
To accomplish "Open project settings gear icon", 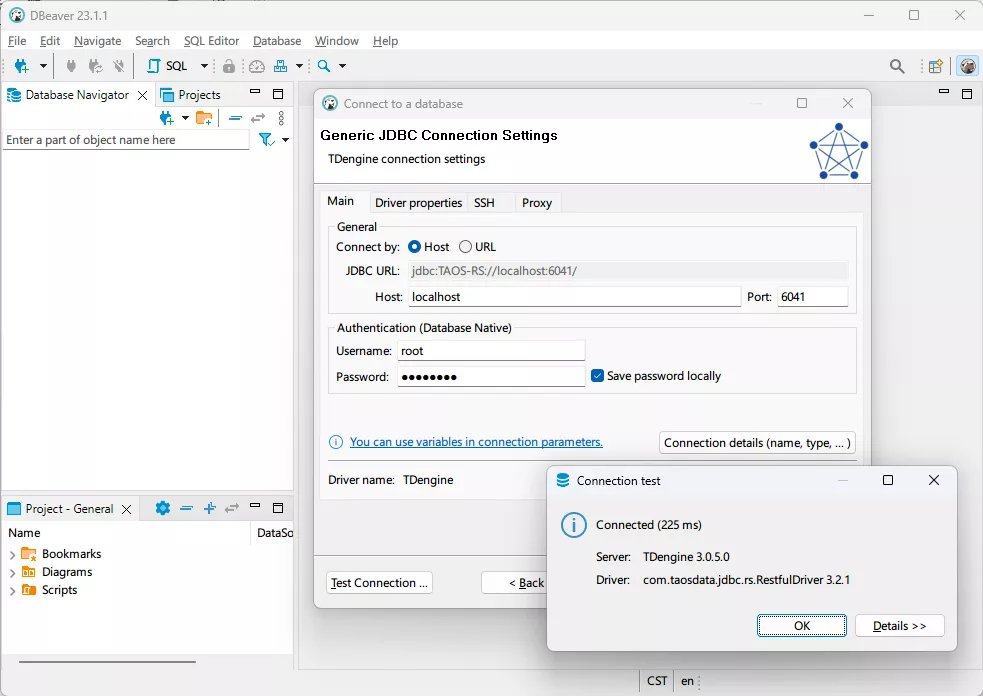I will 163,508.
